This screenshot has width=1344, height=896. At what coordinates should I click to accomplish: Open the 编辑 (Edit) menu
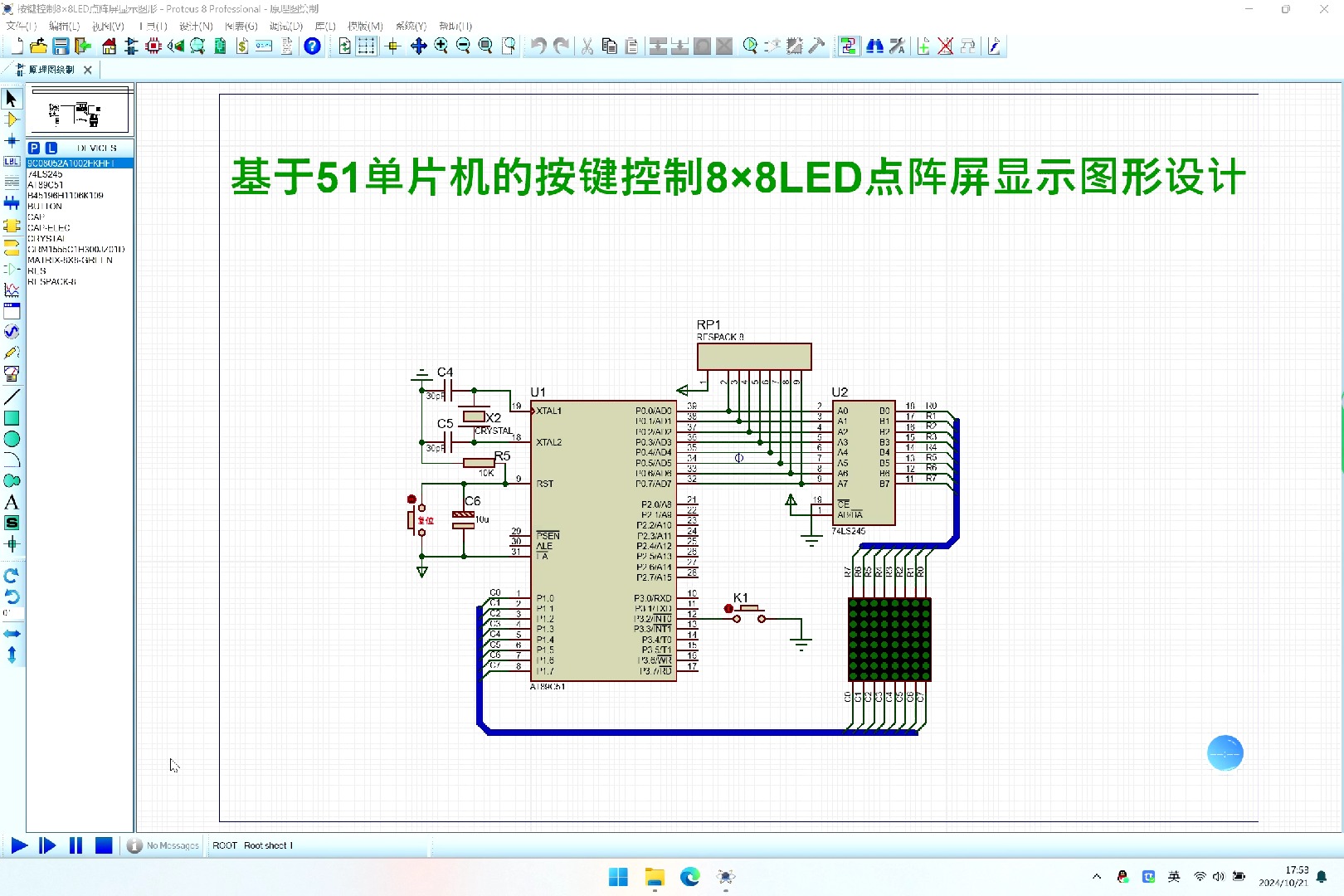pos(64,27)
